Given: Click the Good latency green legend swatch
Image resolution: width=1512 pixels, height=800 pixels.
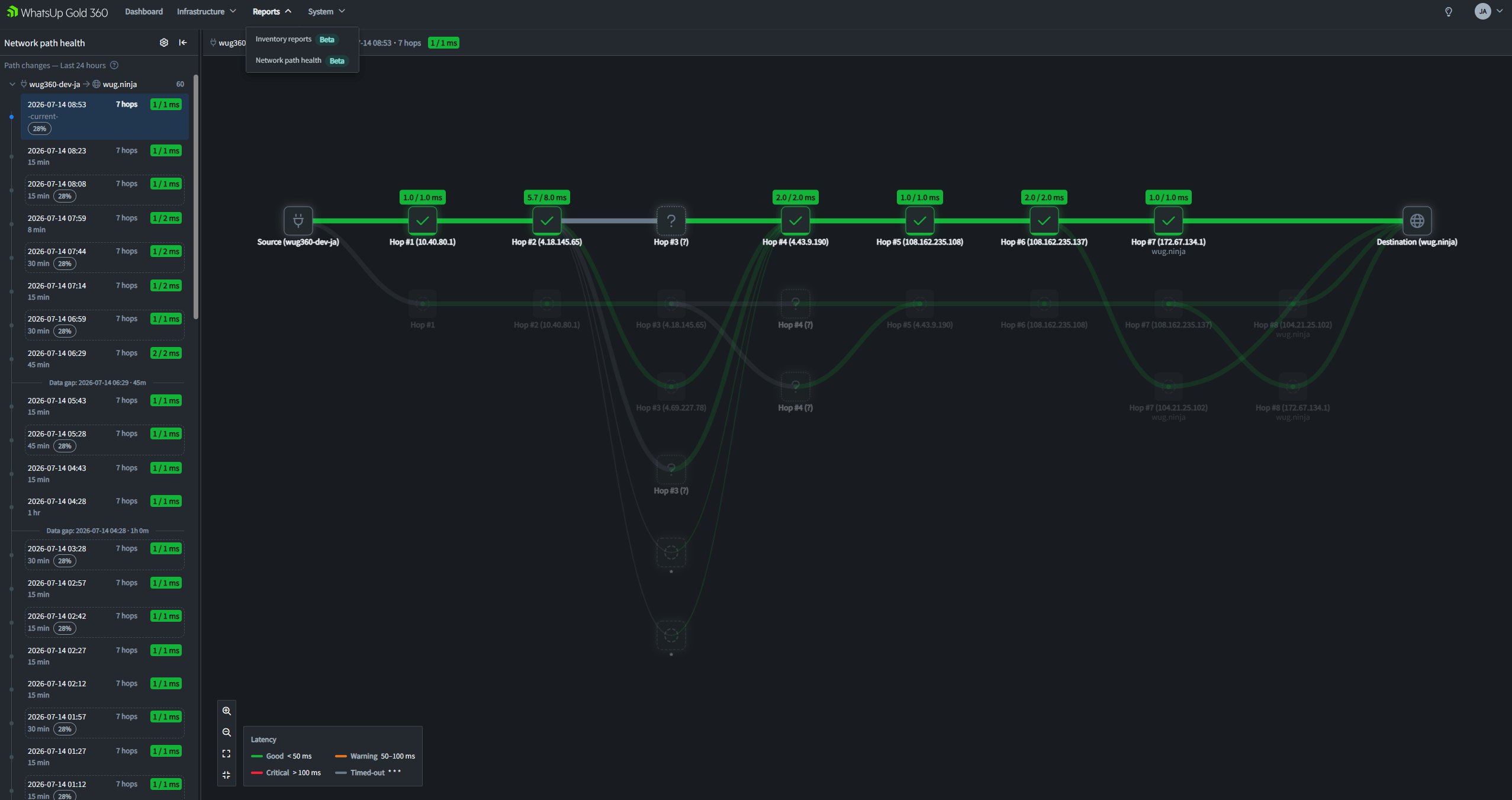Looking at the screenshot, I should (x=257, y=756).
